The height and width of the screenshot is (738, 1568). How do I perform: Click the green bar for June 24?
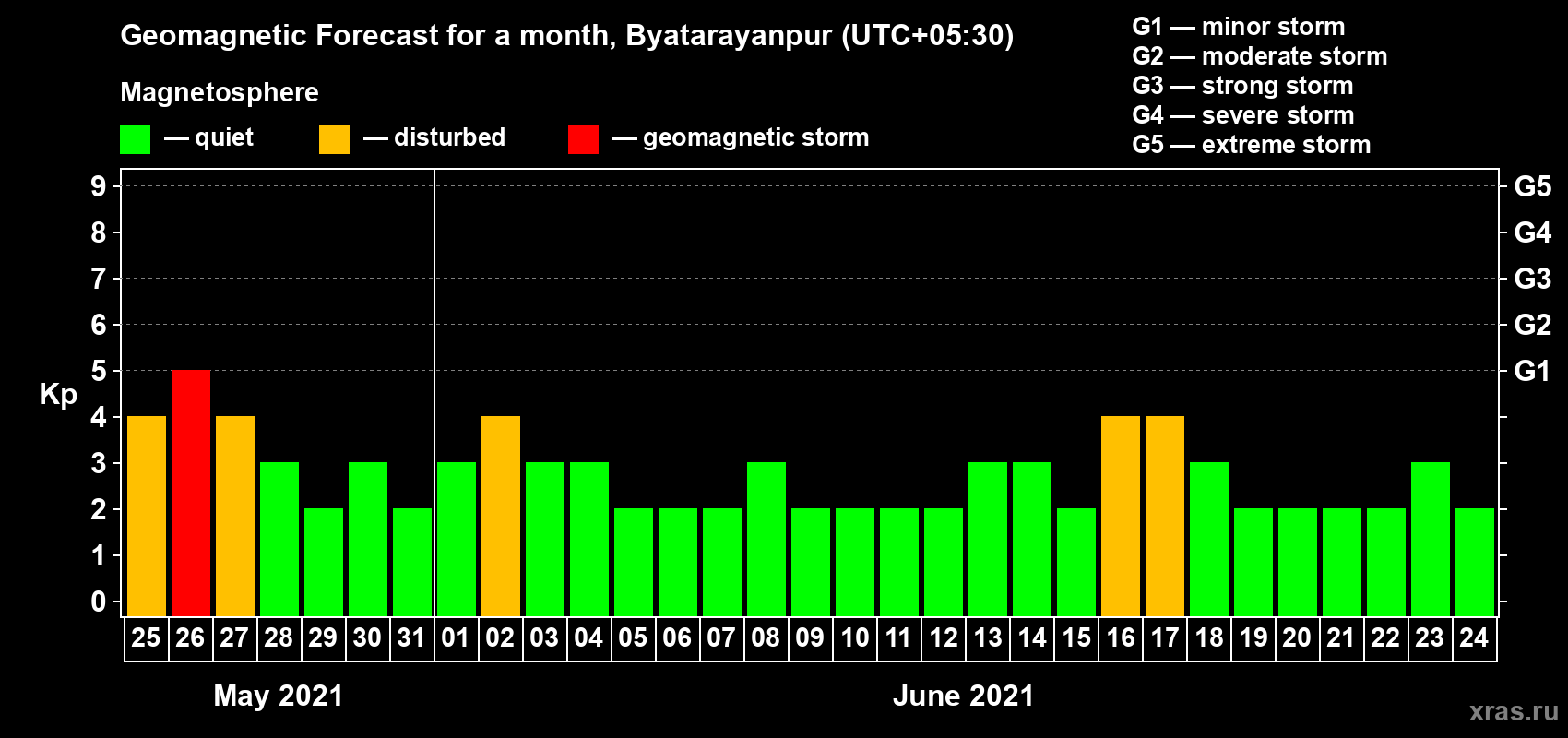point(1475,563)
